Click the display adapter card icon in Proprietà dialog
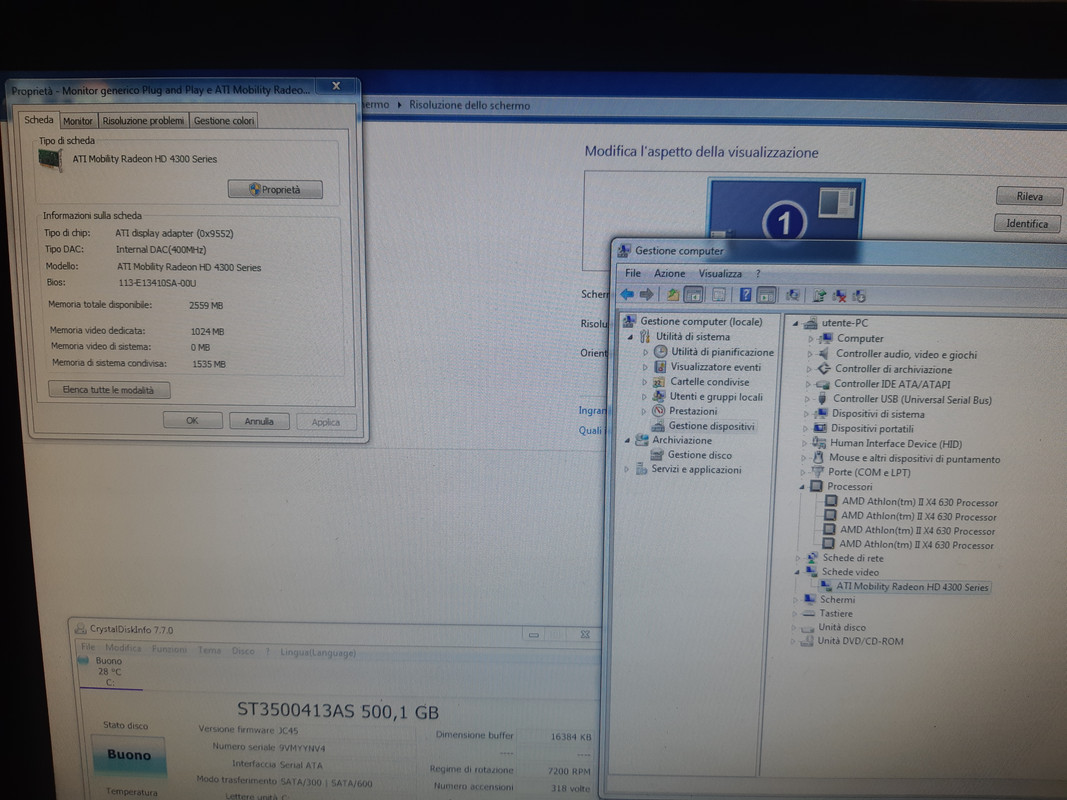1067x800 pixels. [50, 159]
